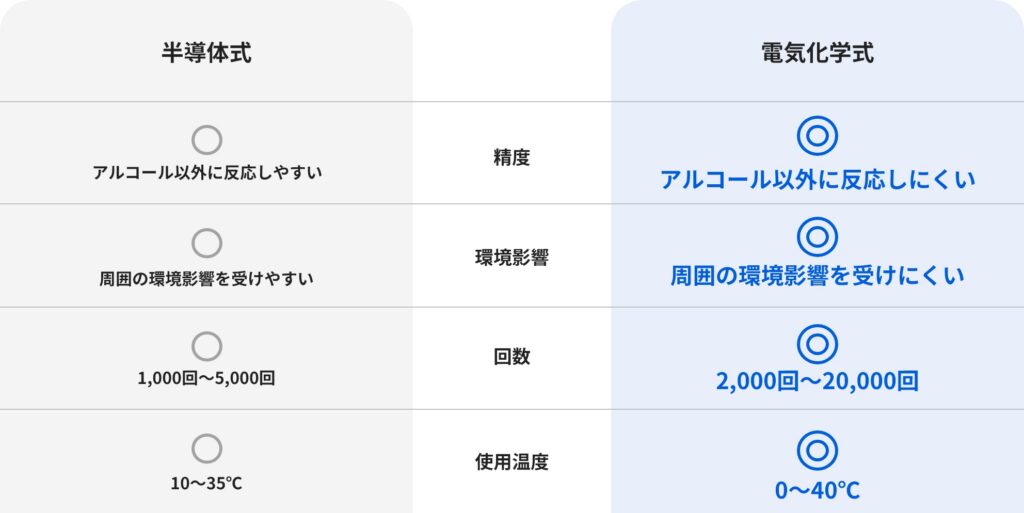Viewport: 1024px width, 513px height.
Task: Click the single circle icon above アルコール以外に反応しやすい
Action: tap(206, 140)
